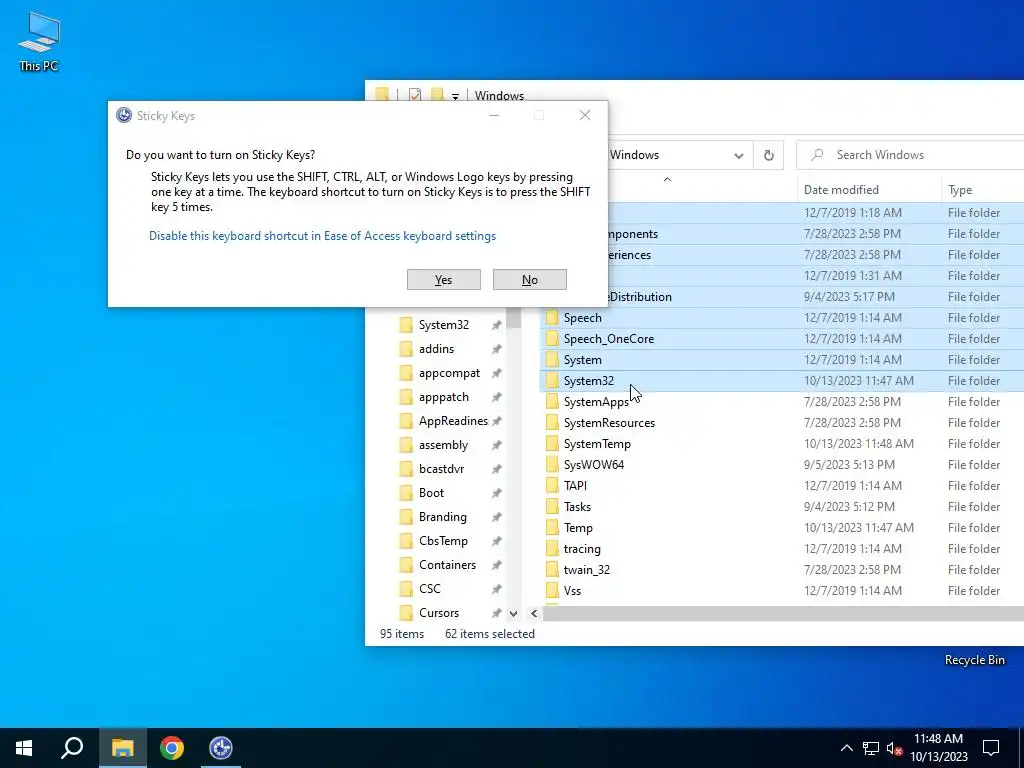Open the This PC desktop icon

click(x=39, y=41)
